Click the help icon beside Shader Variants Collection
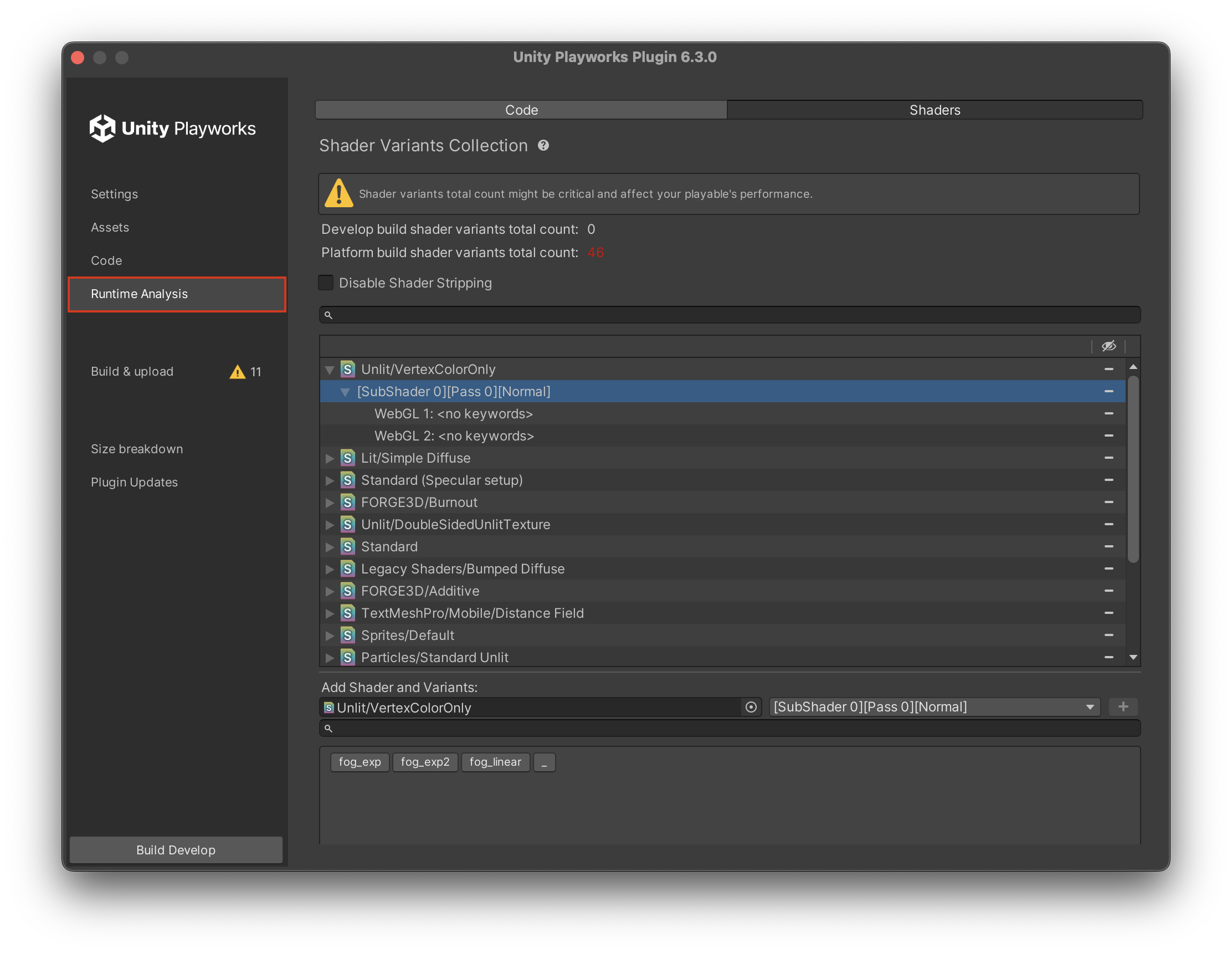Screen dimensions: 1232x953 click(x=543, y=146)
